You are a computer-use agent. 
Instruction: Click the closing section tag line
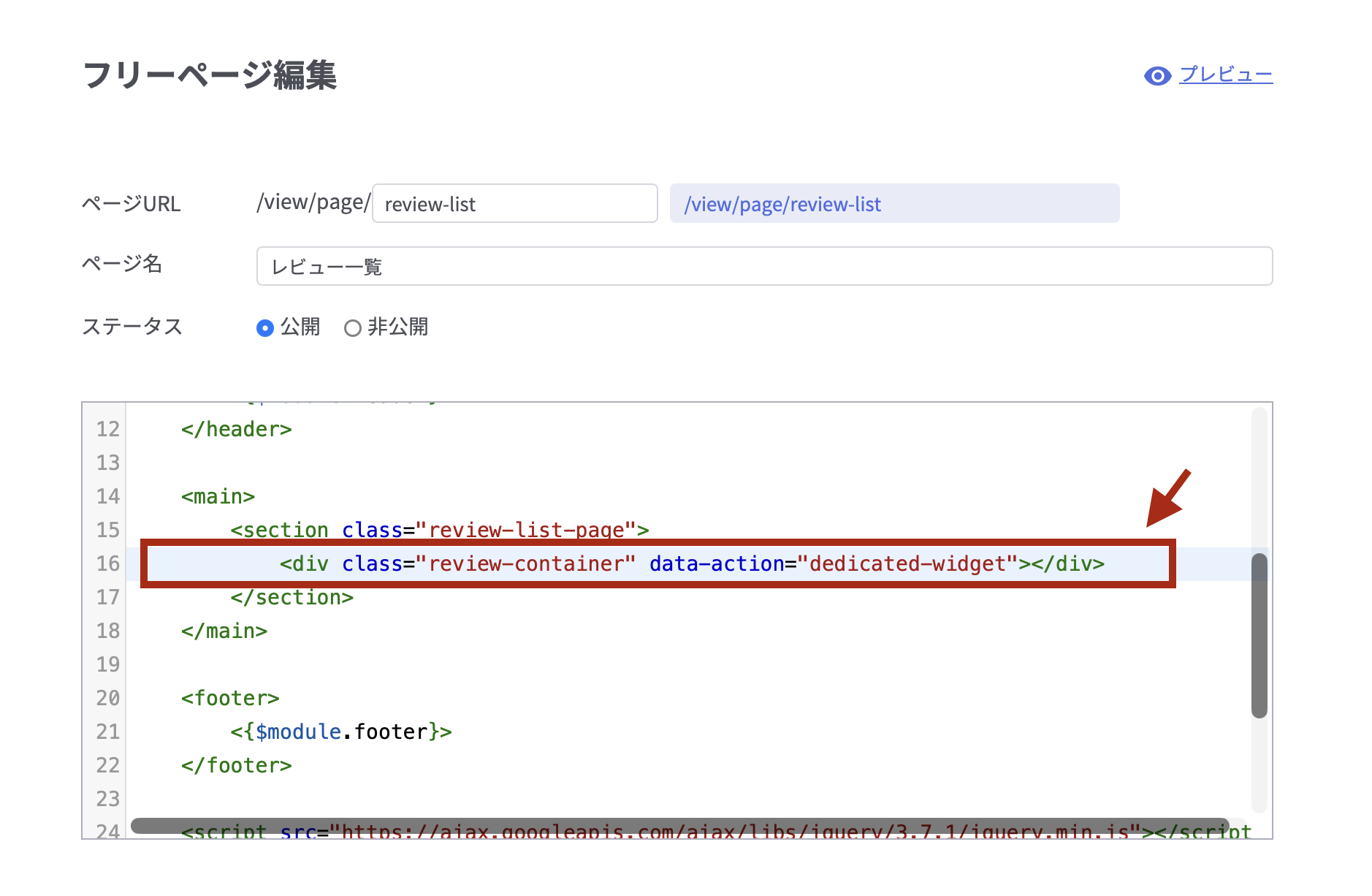point(291,598)
